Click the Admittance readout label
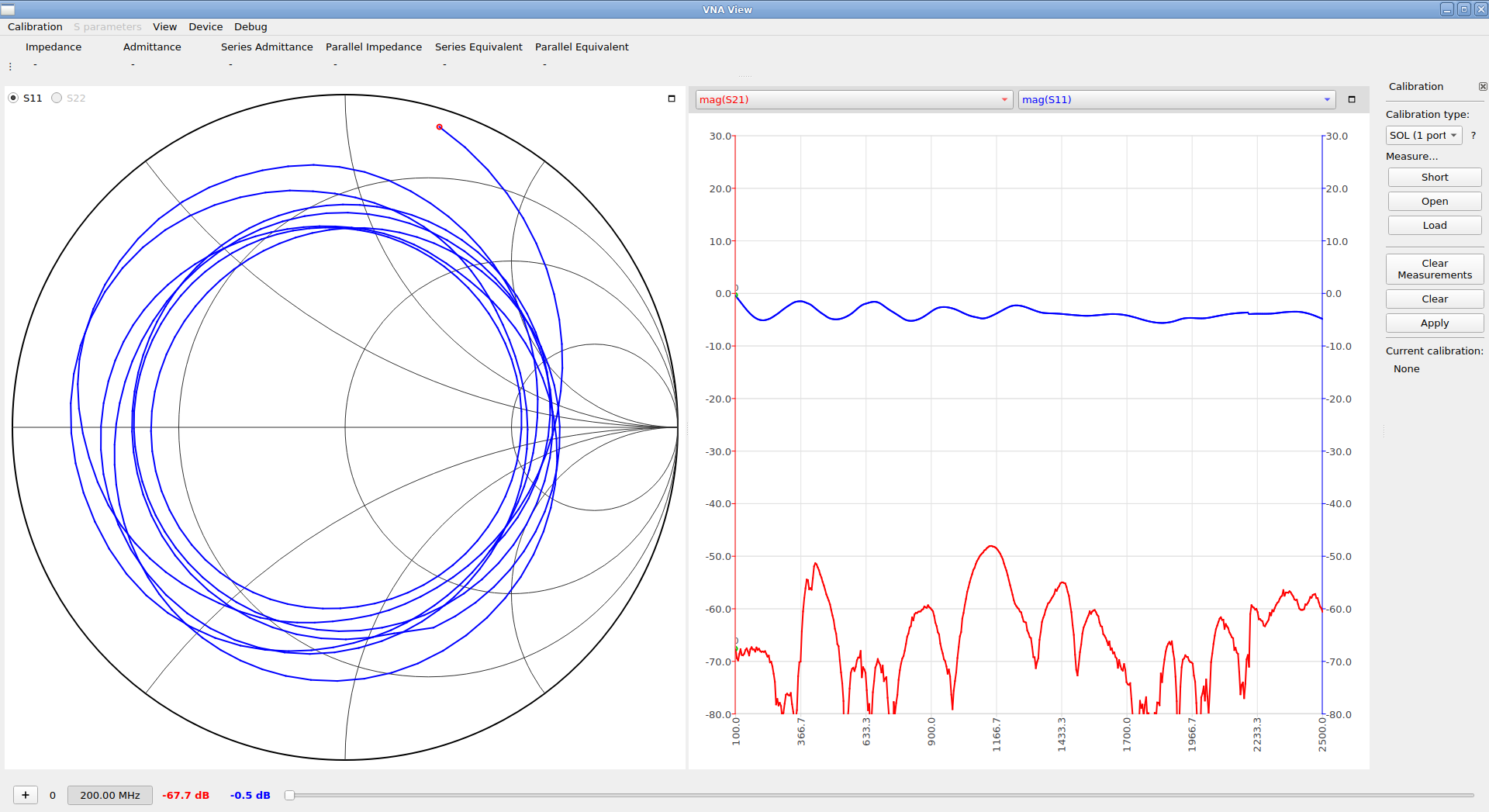This screenshot has width=1489, height=812. (152, 47)
